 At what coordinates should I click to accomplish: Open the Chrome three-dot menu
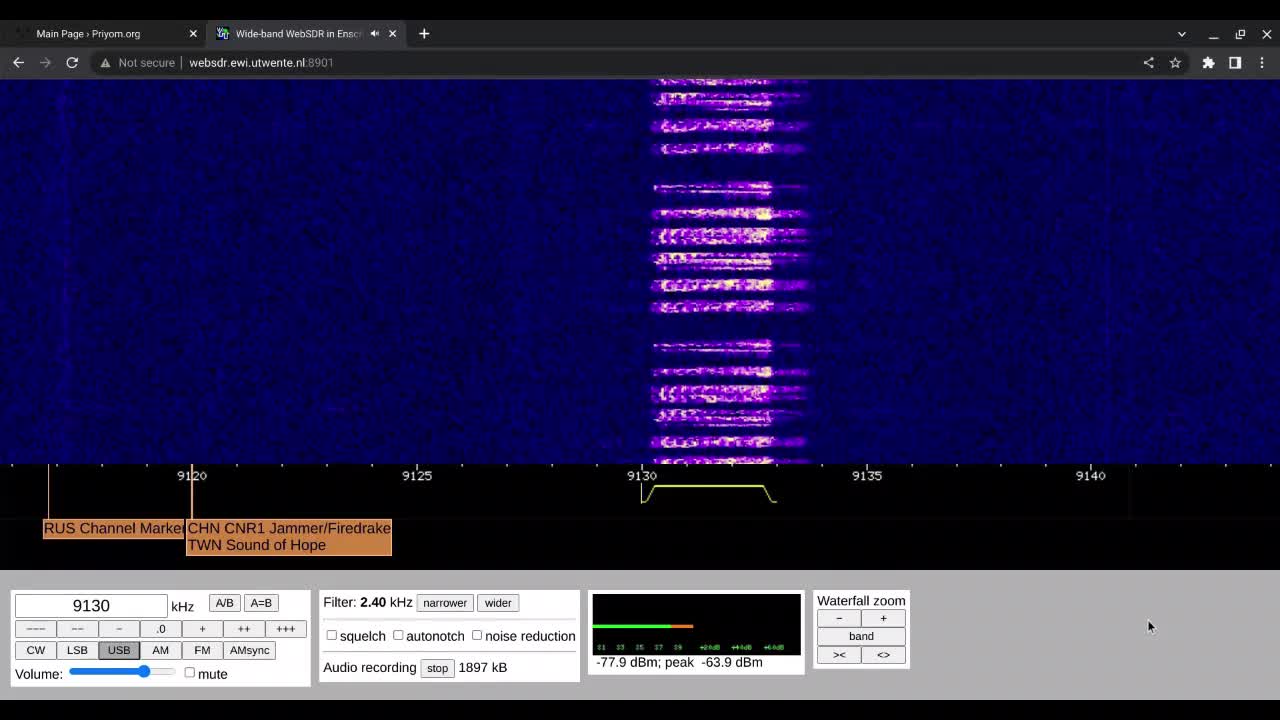pyautogui.click(x=1262, y=62)
